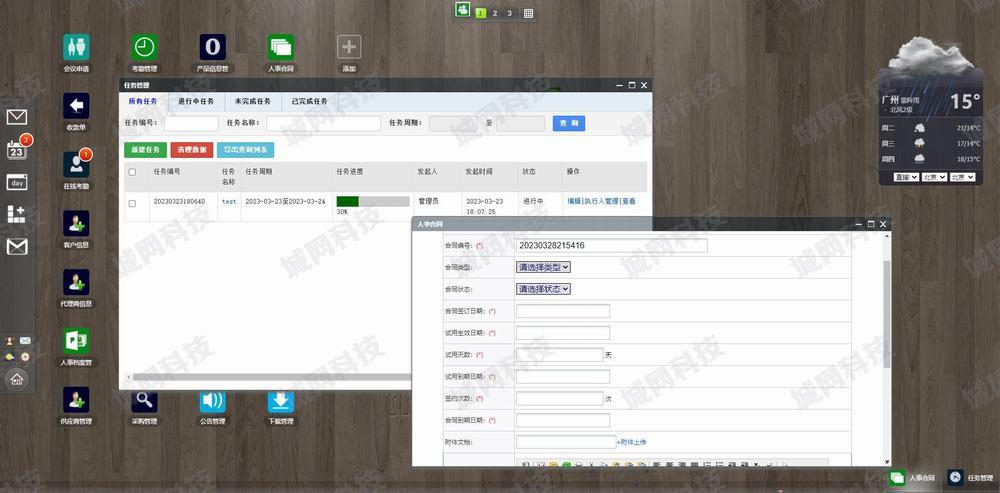Click the 添加 plus icon on desktop
The width and height of the screenshot is (1000, 493).
(x=349, y=47)
